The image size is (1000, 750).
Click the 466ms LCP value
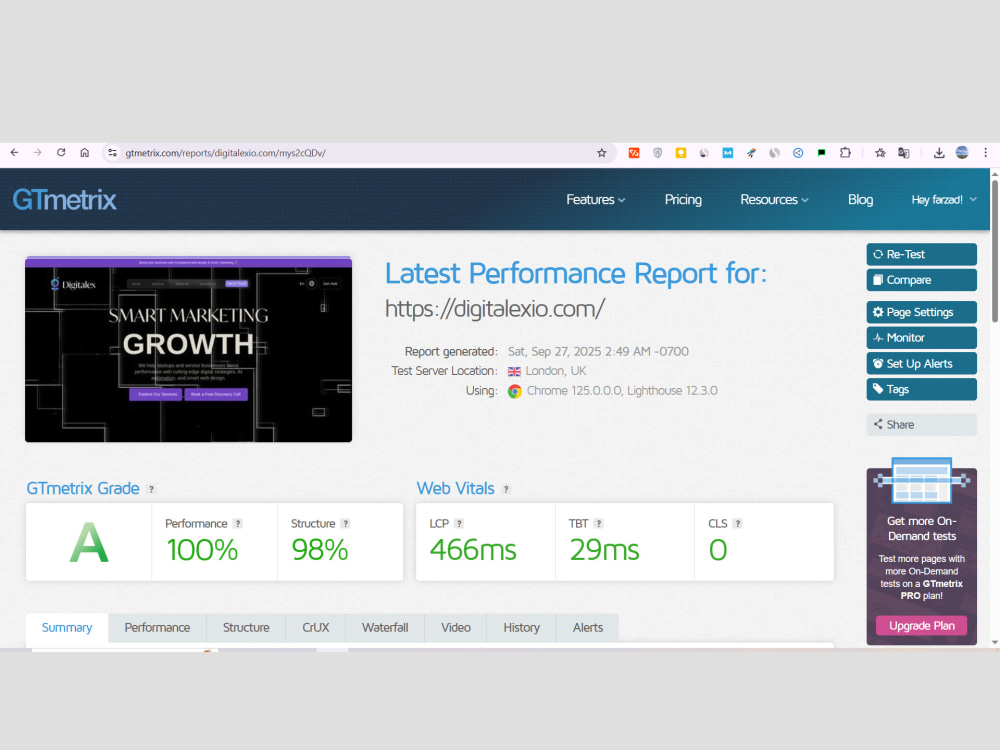coord(473,550)
